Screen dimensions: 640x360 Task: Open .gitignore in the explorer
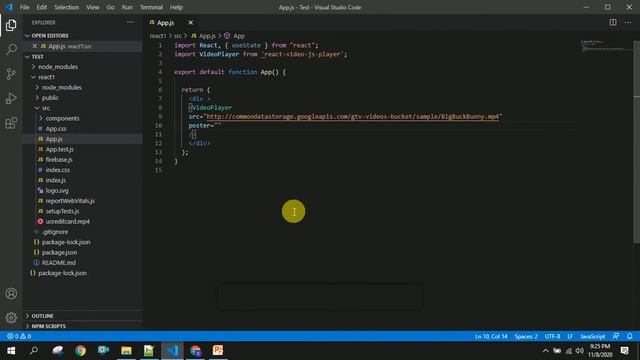(55, 232)
